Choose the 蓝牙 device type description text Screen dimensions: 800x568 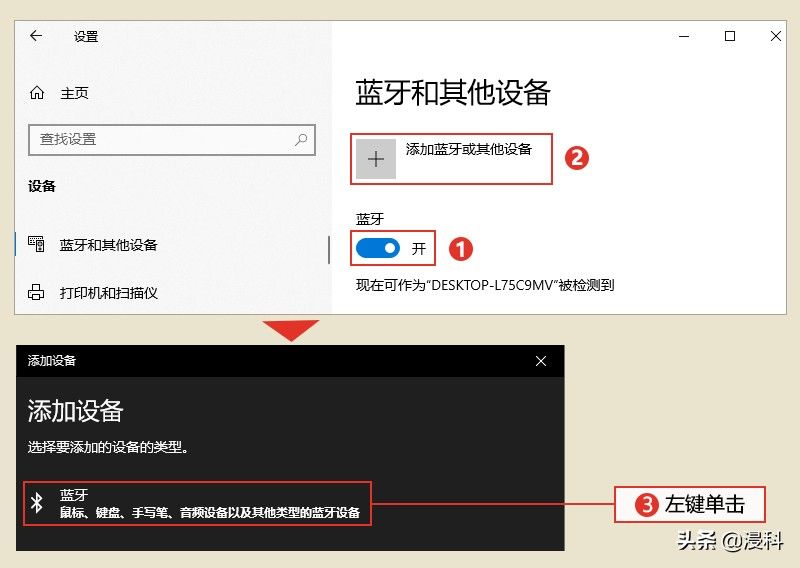[208, 513]
